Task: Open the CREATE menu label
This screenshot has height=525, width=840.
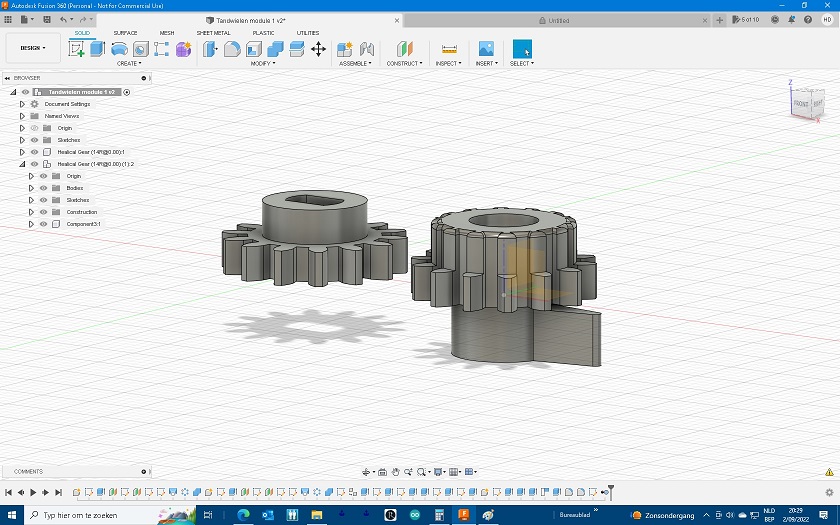Action: point(129,63)
